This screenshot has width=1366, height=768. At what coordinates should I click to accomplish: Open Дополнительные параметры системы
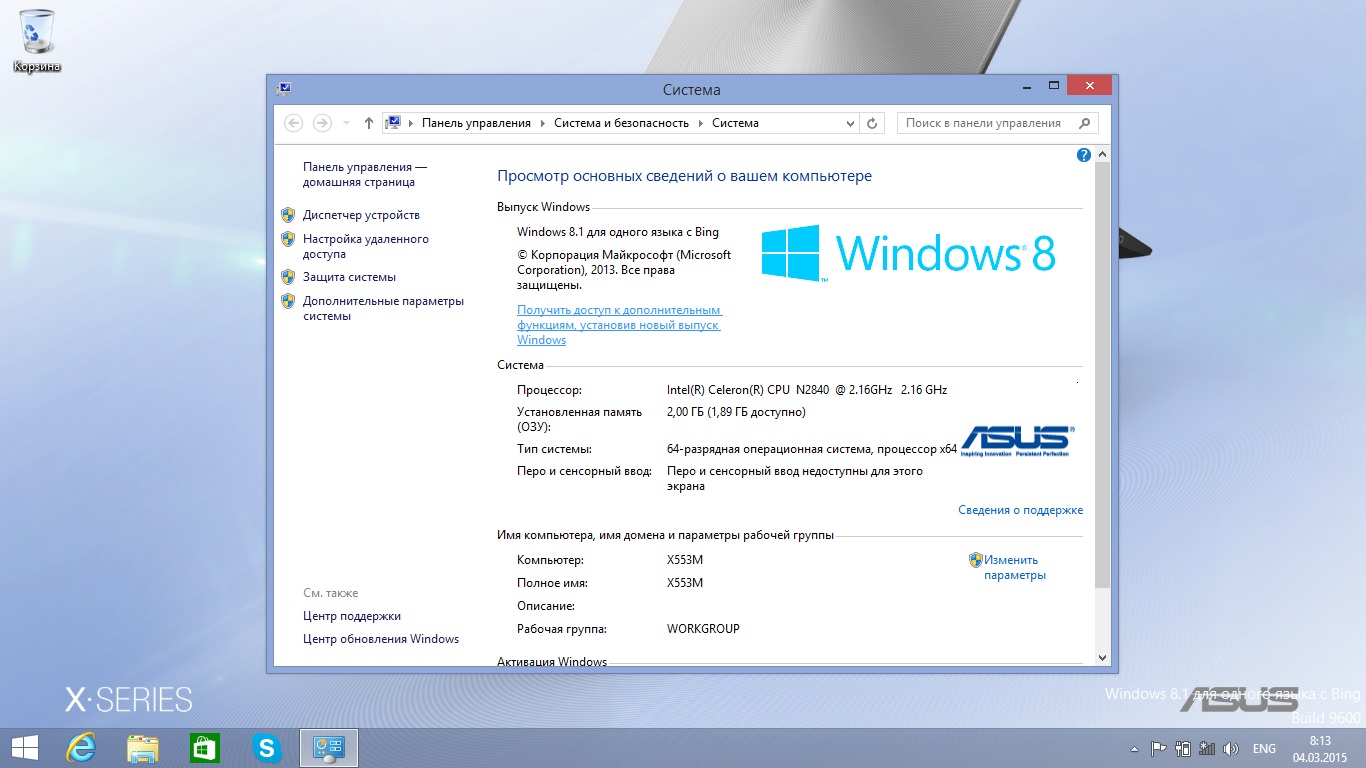coord(383,308)
